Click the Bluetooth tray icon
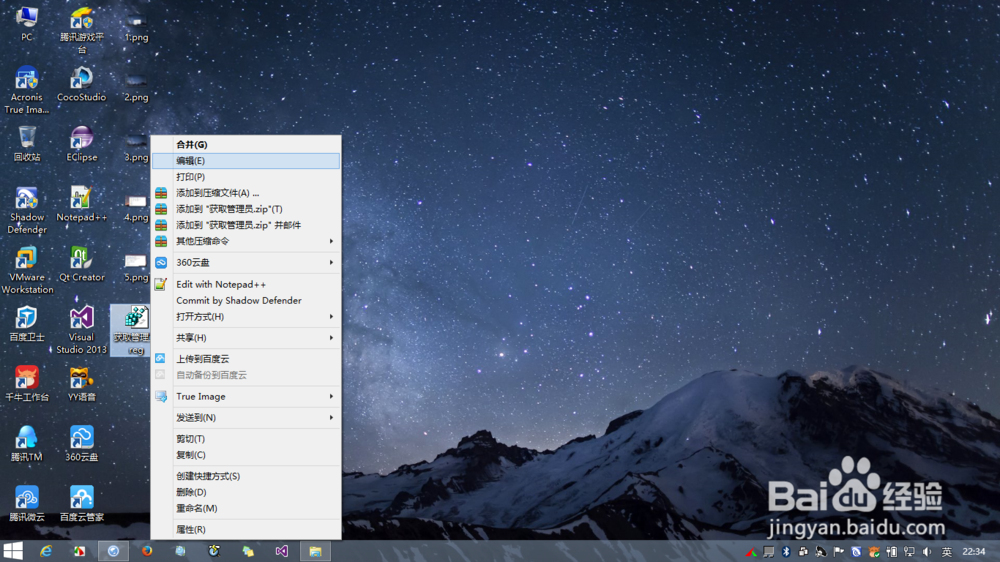Screen dimensions: 1000x562 pyautogui.click(x=786, y=552)
